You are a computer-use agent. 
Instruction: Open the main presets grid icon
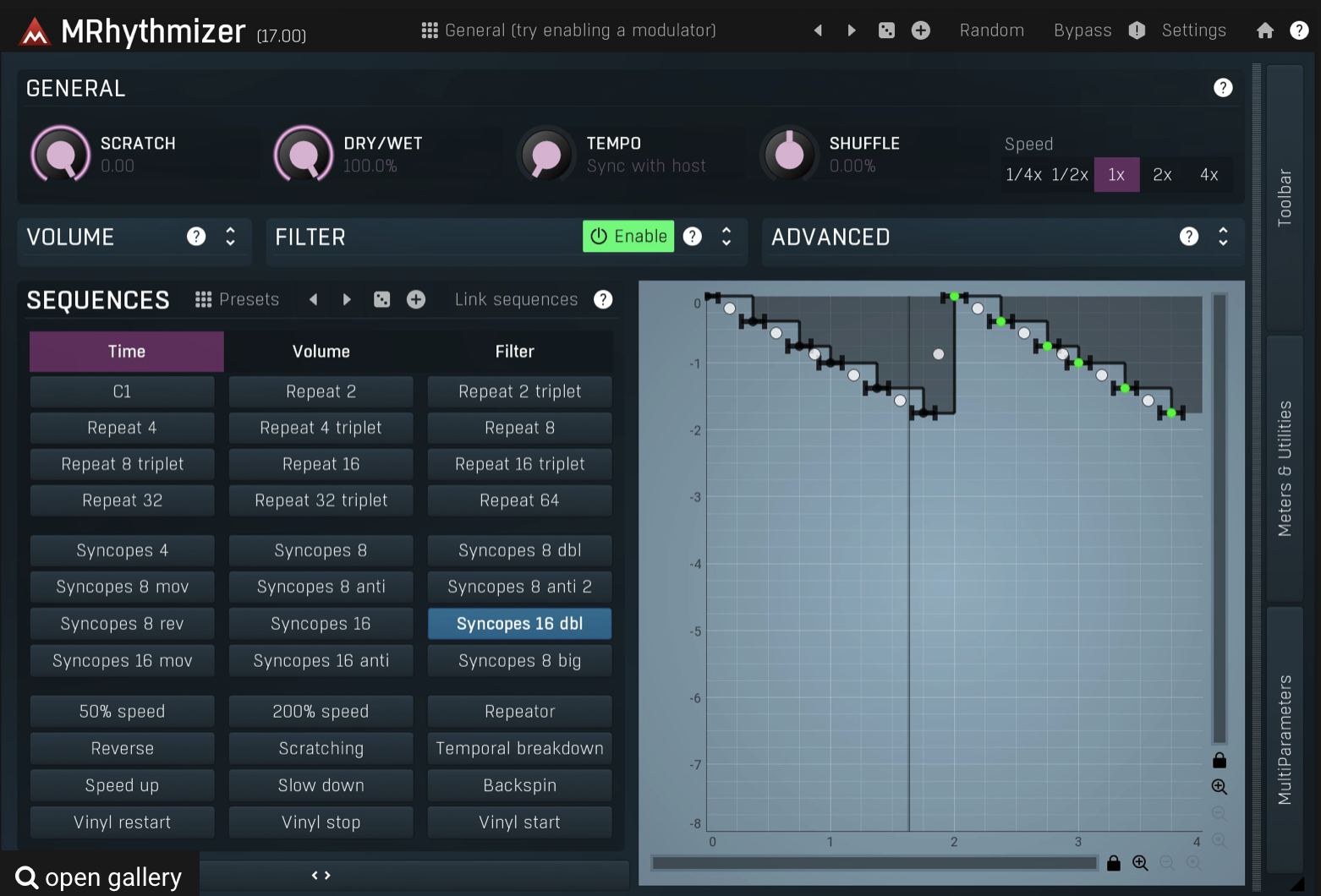pos(430,30)
